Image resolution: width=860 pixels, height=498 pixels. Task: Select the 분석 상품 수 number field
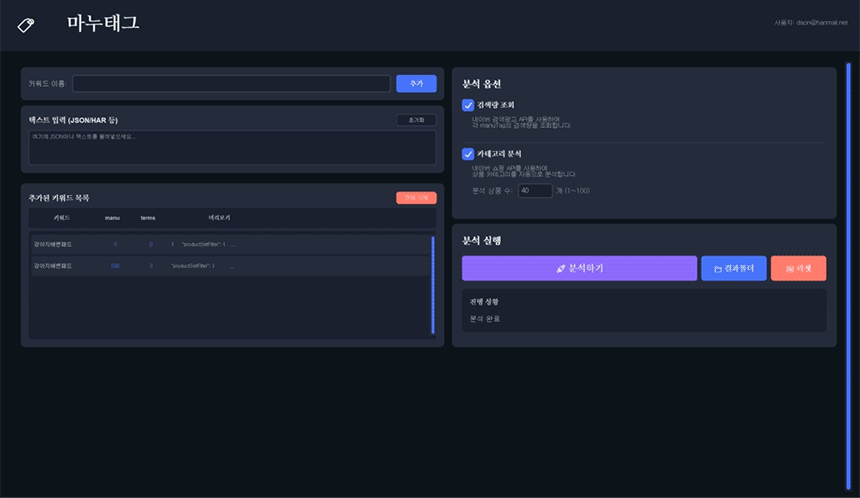(x=535, y=190)
